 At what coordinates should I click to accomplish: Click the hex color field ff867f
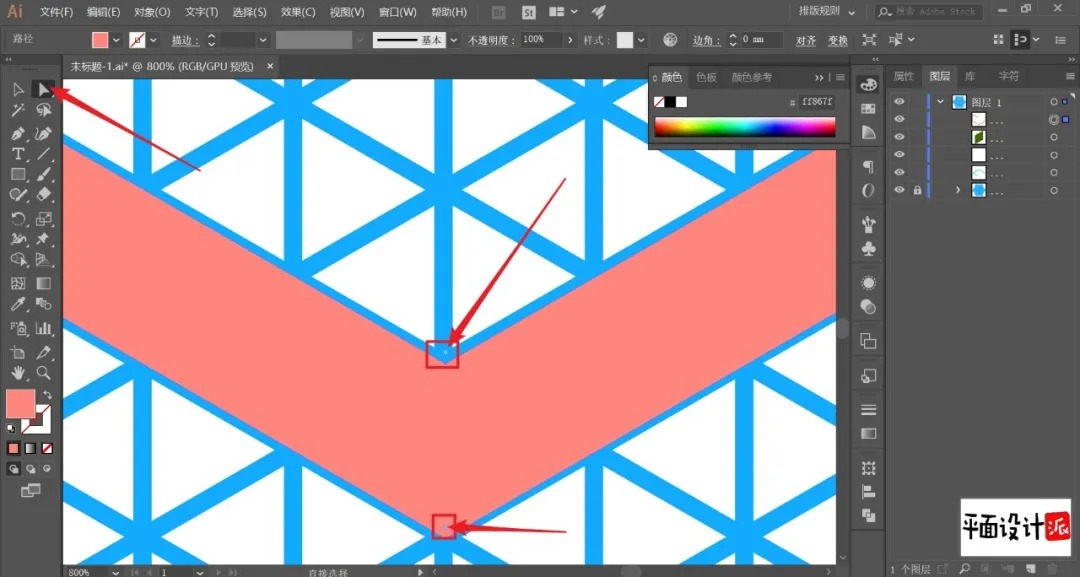pyautogui.click(x=818, y=102)
